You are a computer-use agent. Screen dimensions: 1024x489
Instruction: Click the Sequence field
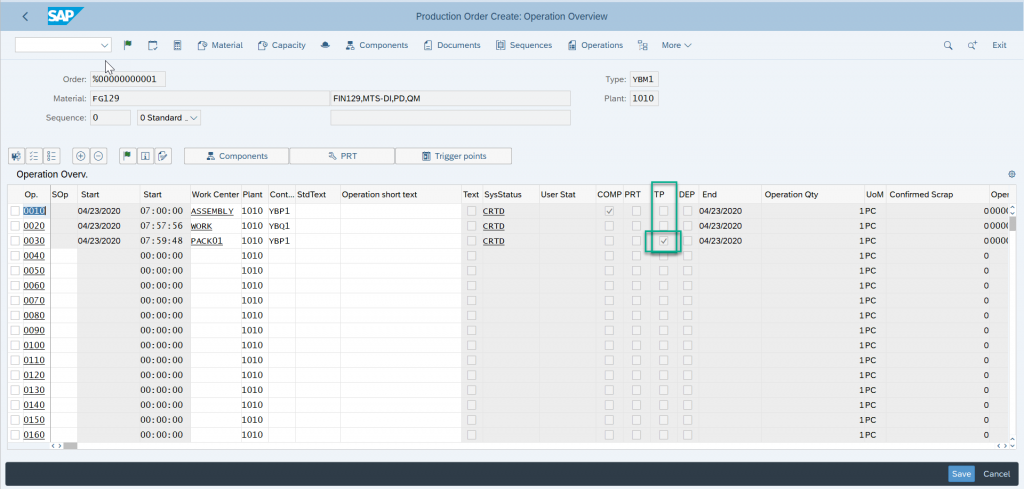(x=110, y=118)
